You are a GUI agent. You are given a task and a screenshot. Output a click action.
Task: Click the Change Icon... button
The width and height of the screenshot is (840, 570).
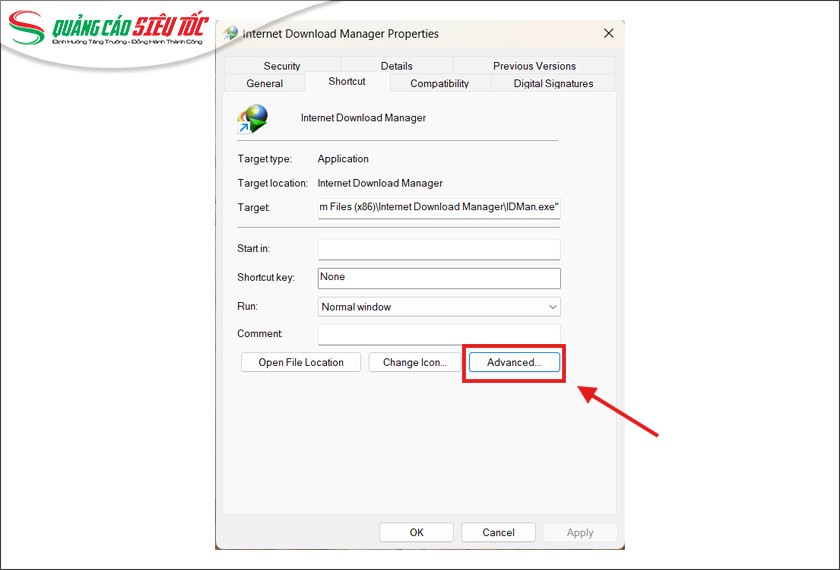[414, 362]
